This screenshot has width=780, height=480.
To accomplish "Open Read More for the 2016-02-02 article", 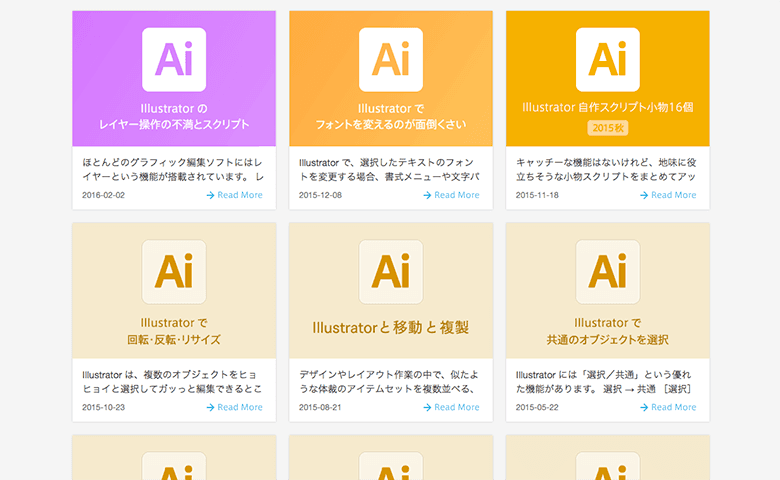I will (234, 195).
